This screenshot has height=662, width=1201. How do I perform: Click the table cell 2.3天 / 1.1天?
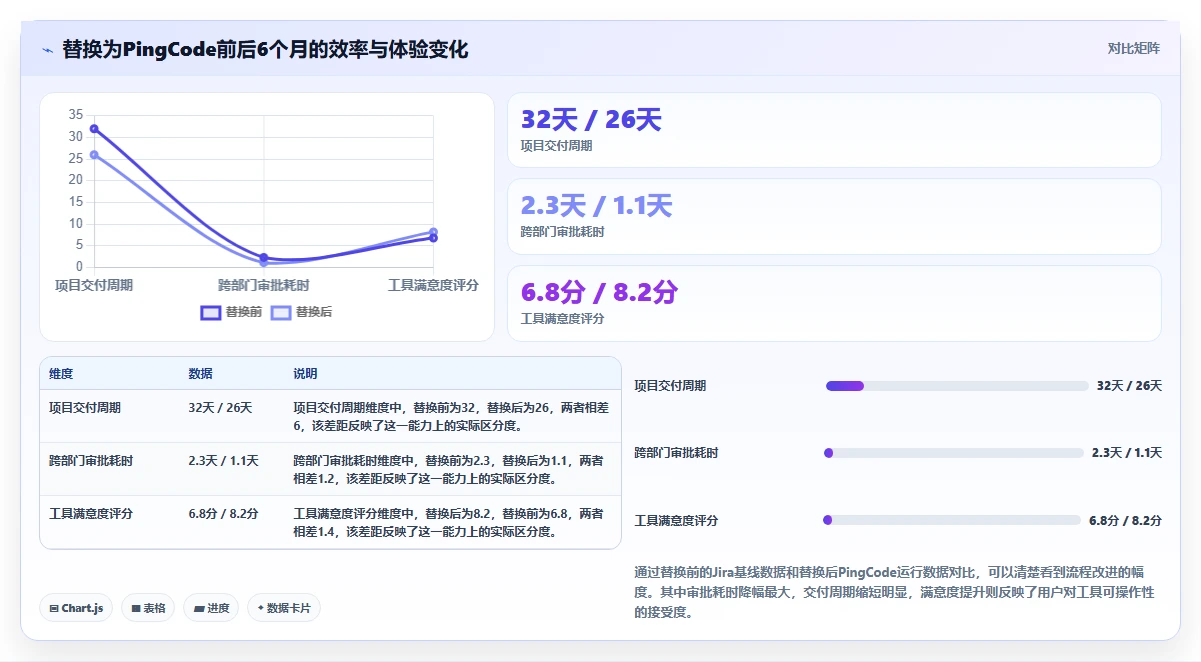click(x=223, y=461)
